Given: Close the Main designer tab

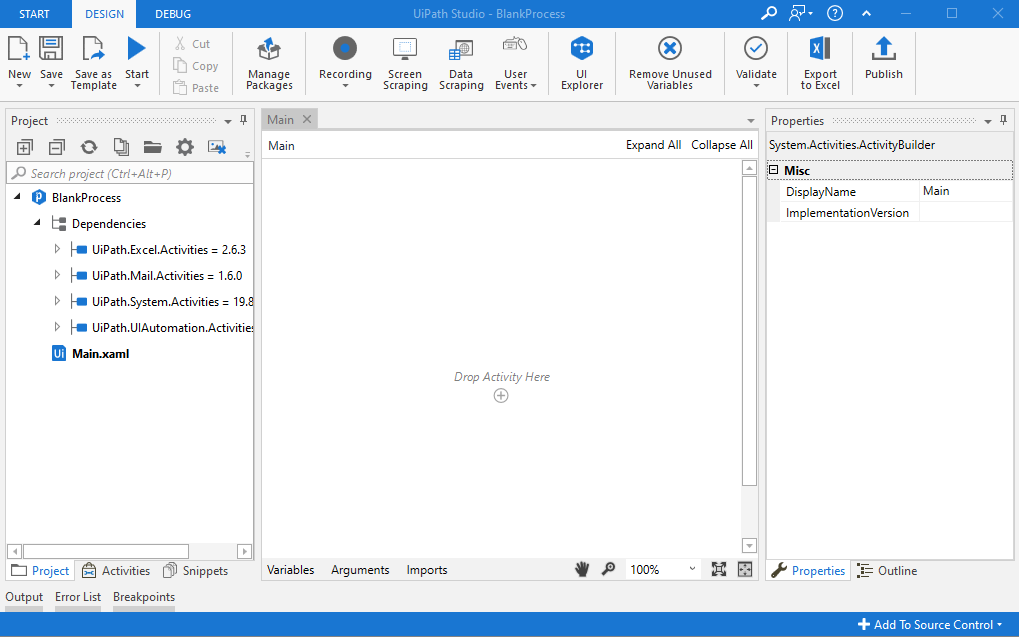Looking at the screenshot, I should 307,119.
